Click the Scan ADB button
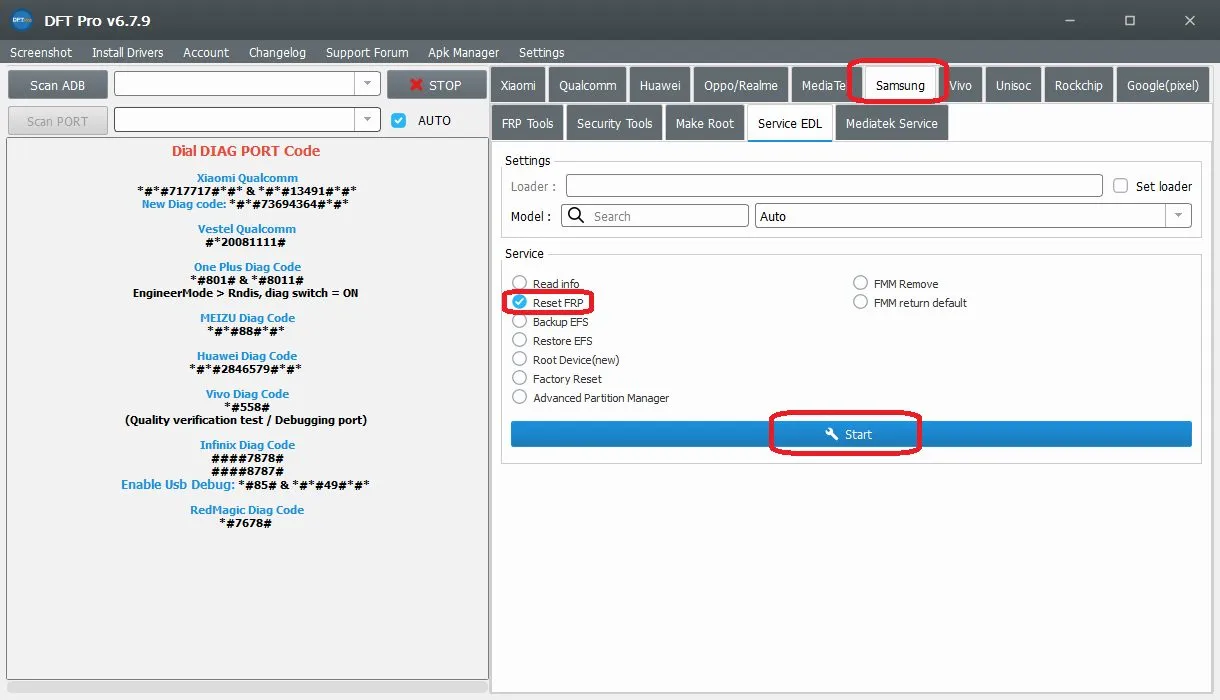This screenshot has width=1220, height=700. pyautogui.click(x=57, y=85)
